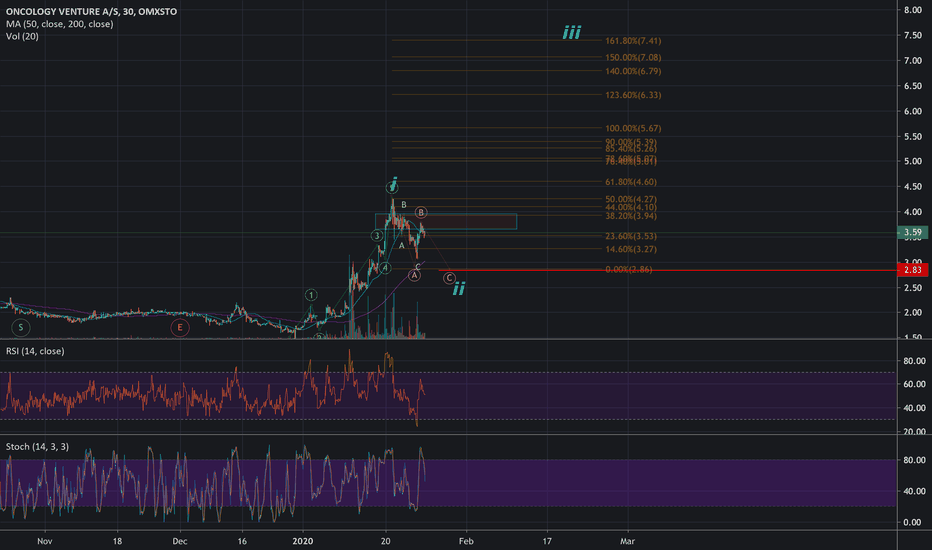Click the 38.20%(3.94) Fibonacci level label

(x=631, y=216)
